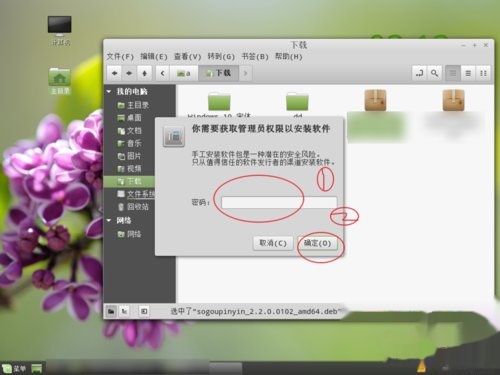Open the File (F) menu
The image size is (500, 375).
point(120,56)
